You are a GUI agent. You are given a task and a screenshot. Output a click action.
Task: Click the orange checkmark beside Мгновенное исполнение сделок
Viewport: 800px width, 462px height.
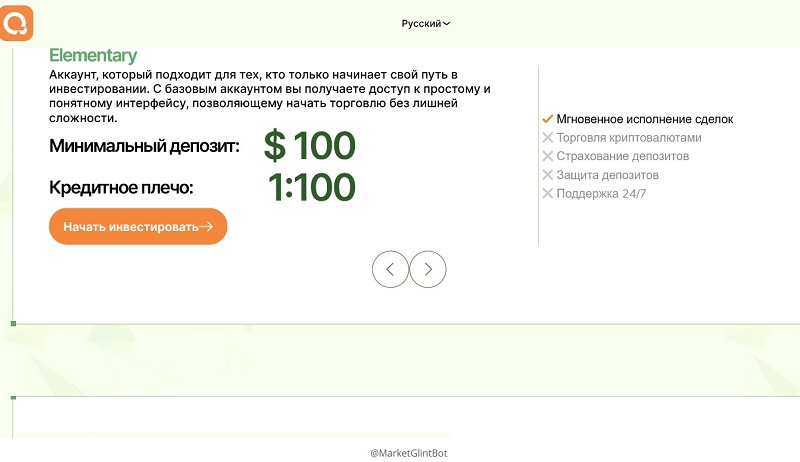[547, 119]
